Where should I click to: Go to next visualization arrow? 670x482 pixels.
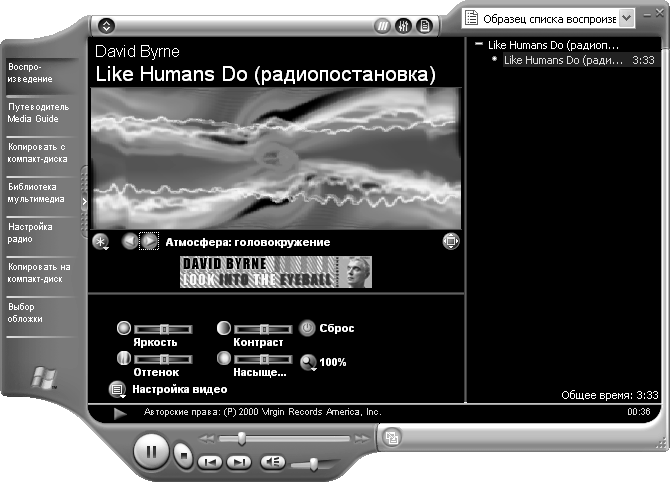click(x=149, y=241)
